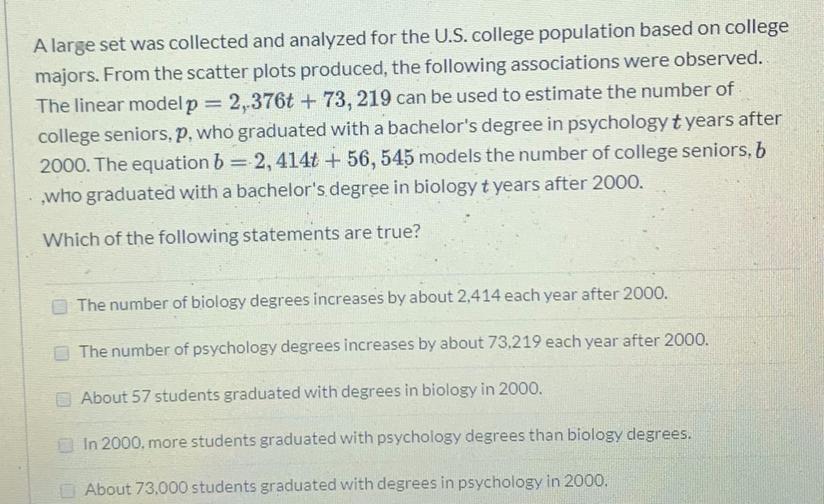The height and width of the screenshot is (504, 824).
Task: Click the answer text about psychology increasing by 73,219
Action: [x=394, y=345]
